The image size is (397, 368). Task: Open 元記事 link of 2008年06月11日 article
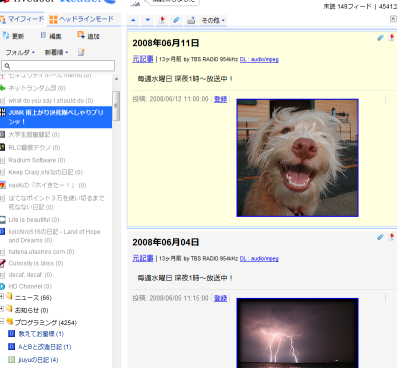143,59
